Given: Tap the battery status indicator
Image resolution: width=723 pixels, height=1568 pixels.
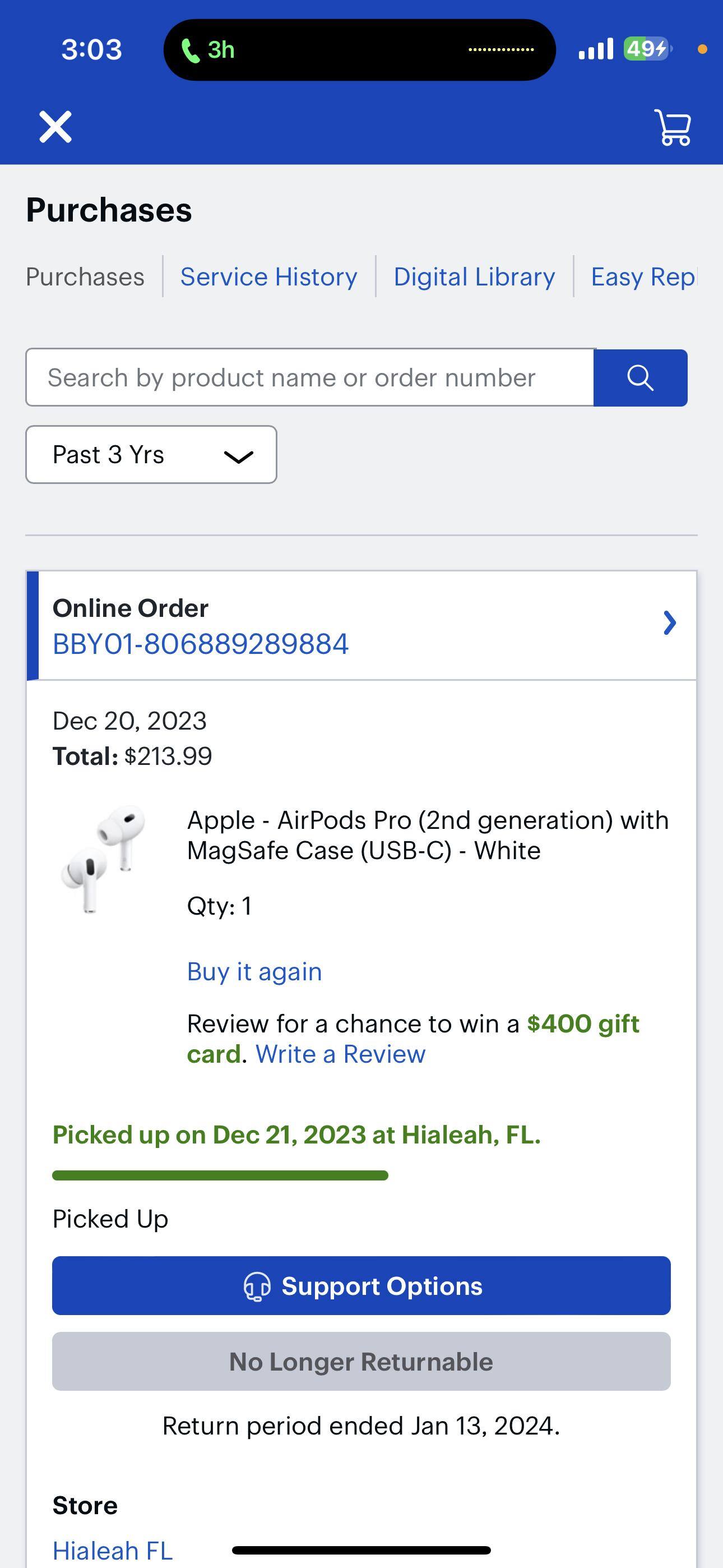Looking at the screenshot, I should click(x=646, y=49).
